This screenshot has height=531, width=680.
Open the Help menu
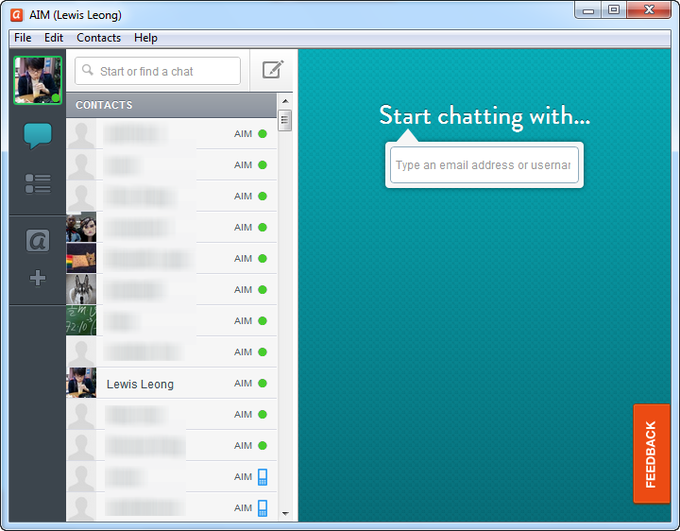click(x=146, y=38)
